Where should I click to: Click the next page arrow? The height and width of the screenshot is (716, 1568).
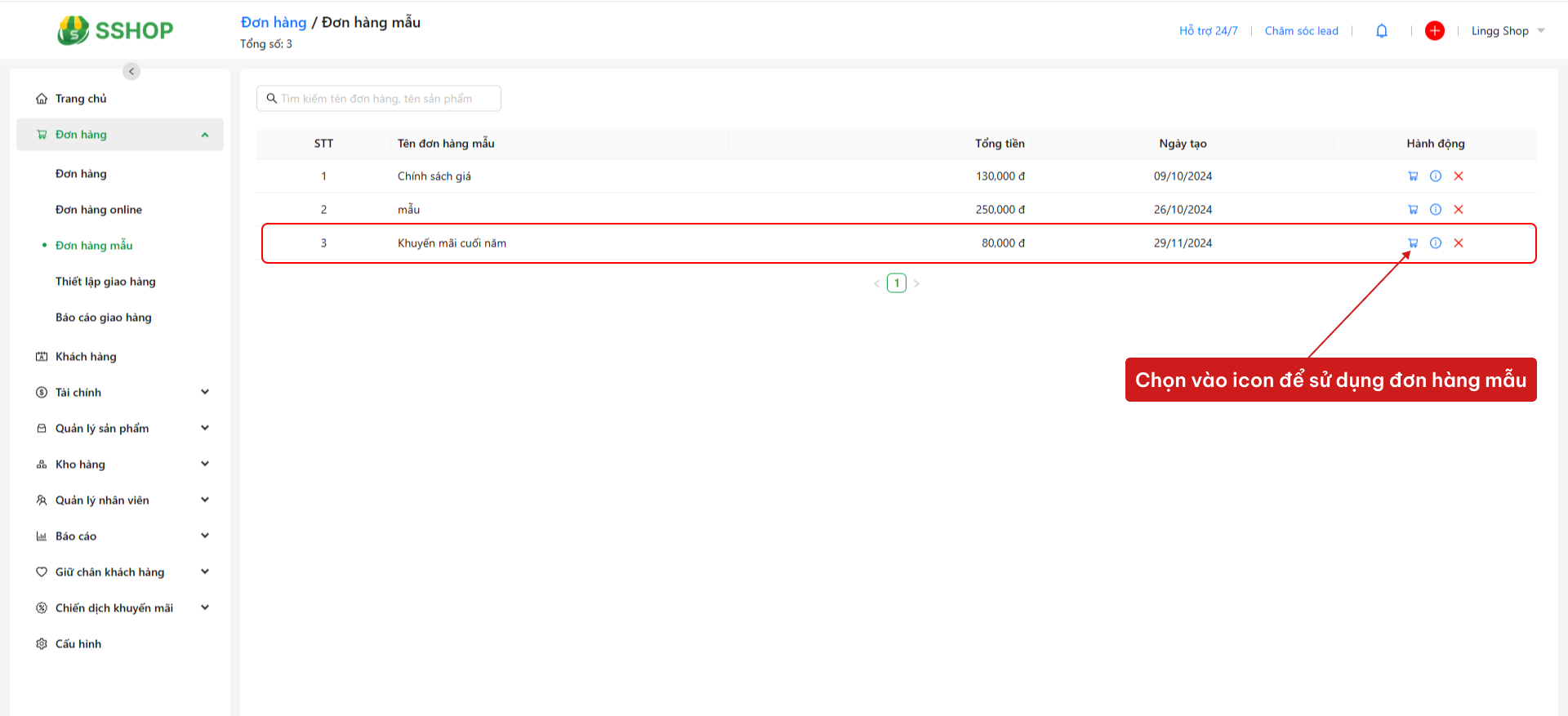tap(916, 283)
